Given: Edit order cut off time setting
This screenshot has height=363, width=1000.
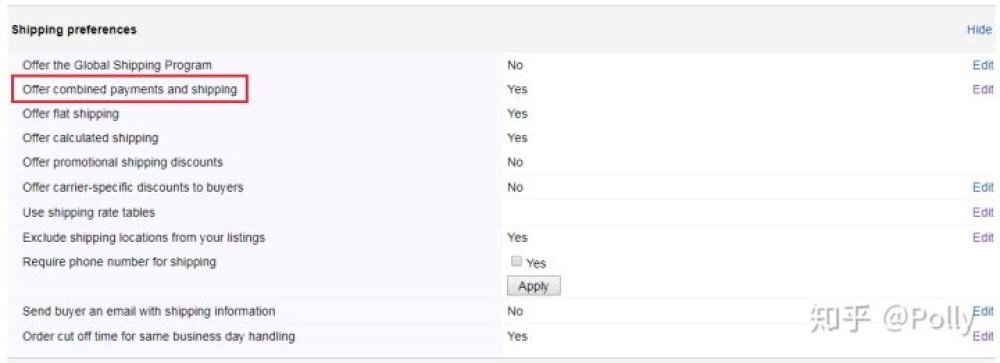Looking at the screenshot, I should click(x=983, y=336).
